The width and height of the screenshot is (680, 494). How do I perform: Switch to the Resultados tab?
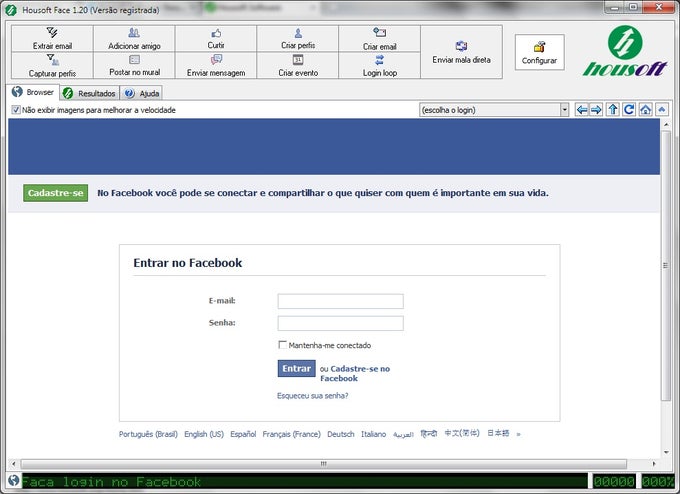89,93
